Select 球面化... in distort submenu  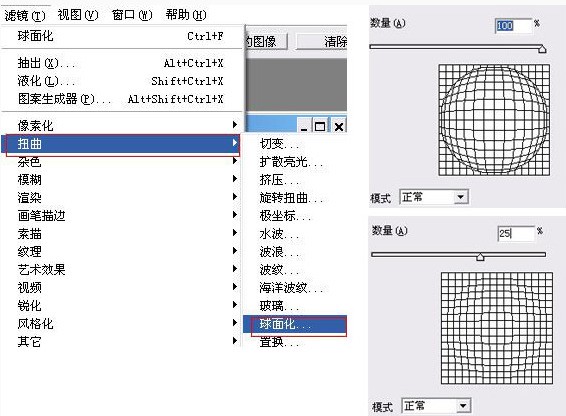295,324
